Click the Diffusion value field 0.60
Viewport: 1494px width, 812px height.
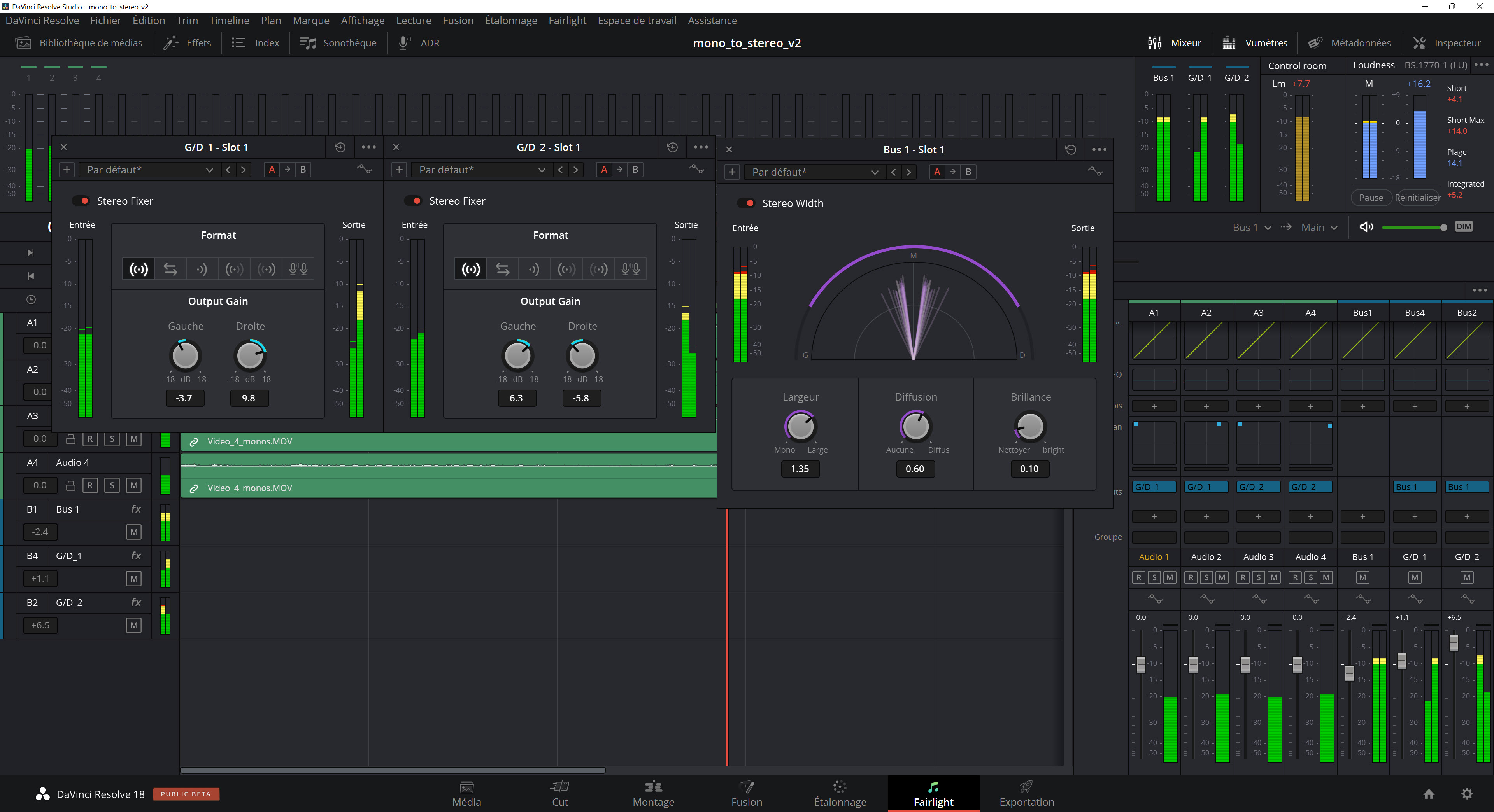(x=915, y=469)
